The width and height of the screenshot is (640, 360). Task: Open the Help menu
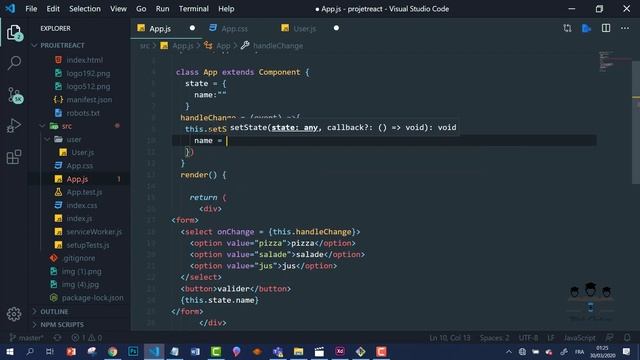pyautogui.click(x=226, y=9)
